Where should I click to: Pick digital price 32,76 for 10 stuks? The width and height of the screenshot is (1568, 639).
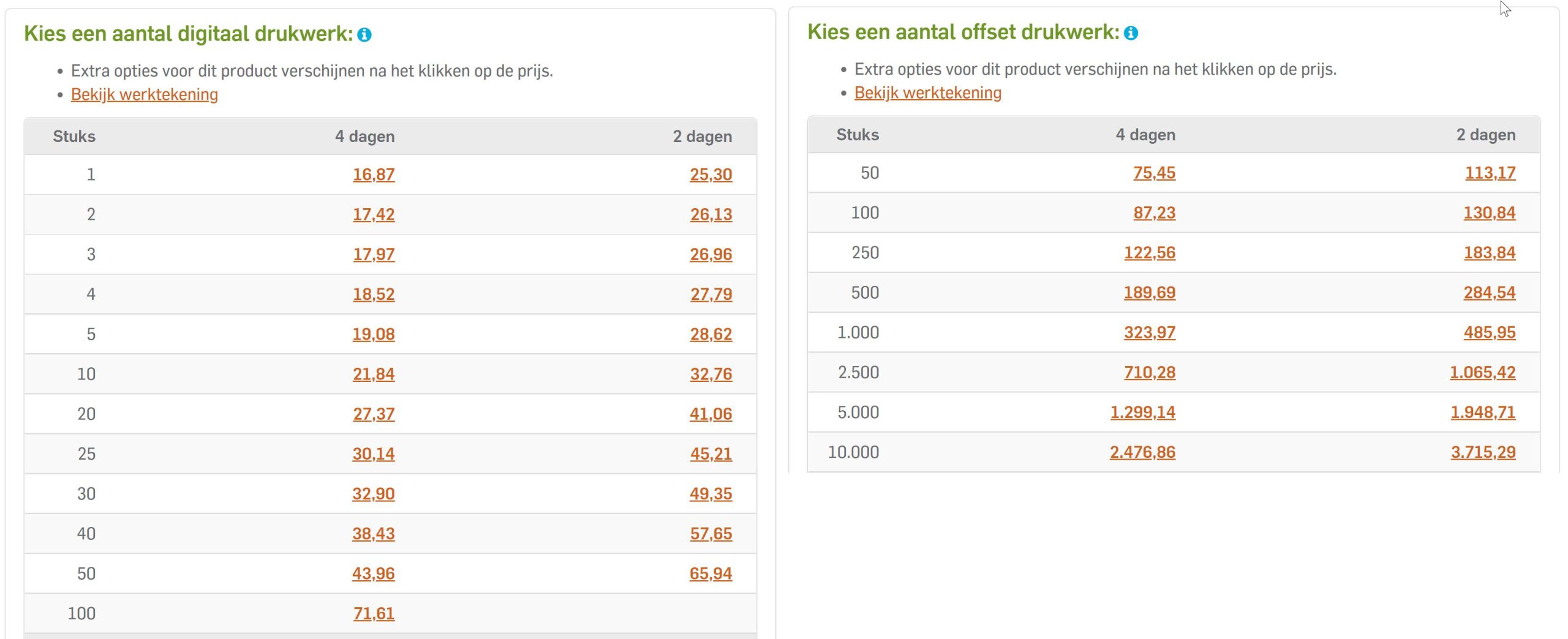tap(710, 374)
